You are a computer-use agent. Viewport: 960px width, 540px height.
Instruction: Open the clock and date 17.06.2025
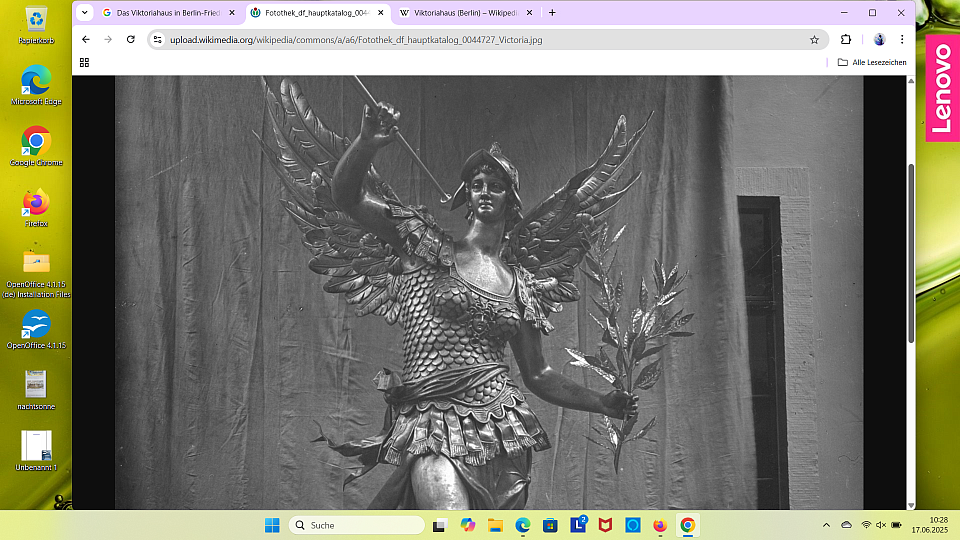(x=929, y=525)
